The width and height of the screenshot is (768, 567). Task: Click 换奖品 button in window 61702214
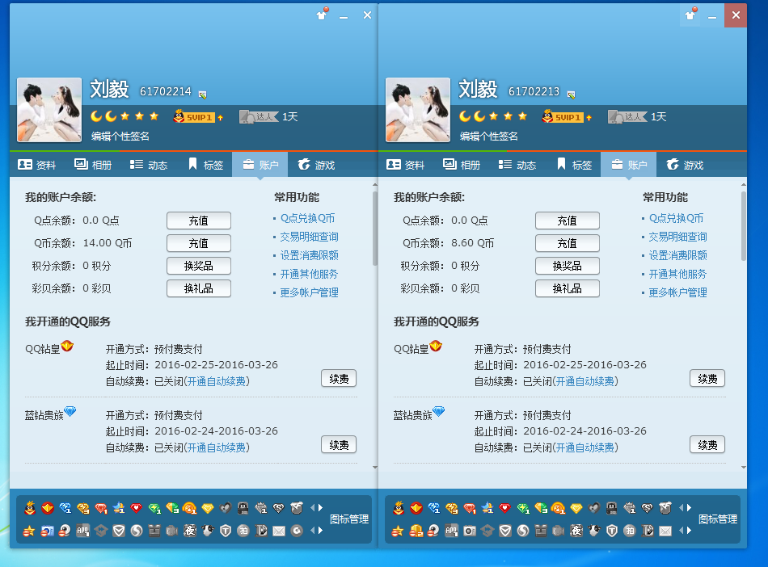198,266
